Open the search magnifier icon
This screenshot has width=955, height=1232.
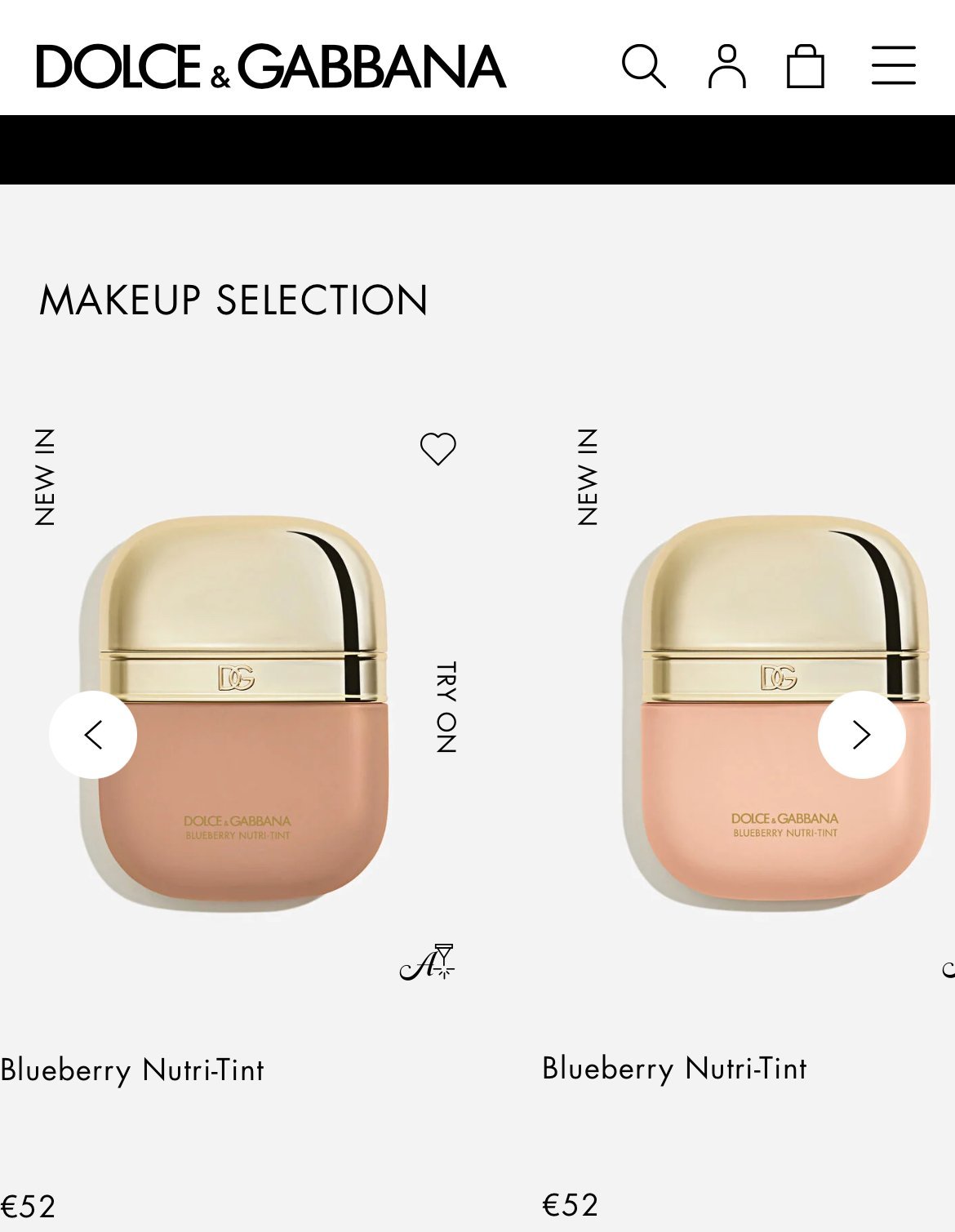(644, 66)
